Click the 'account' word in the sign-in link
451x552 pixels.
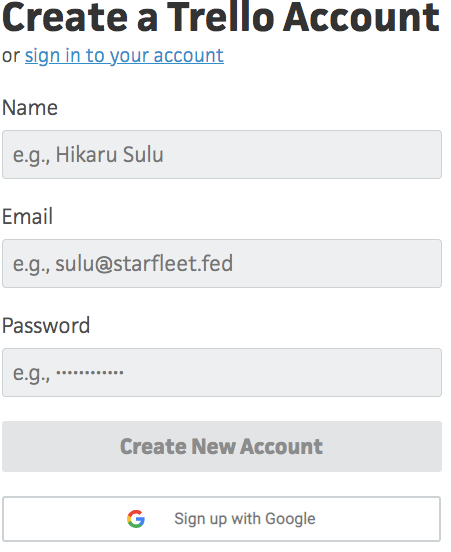tap(188, 56)
